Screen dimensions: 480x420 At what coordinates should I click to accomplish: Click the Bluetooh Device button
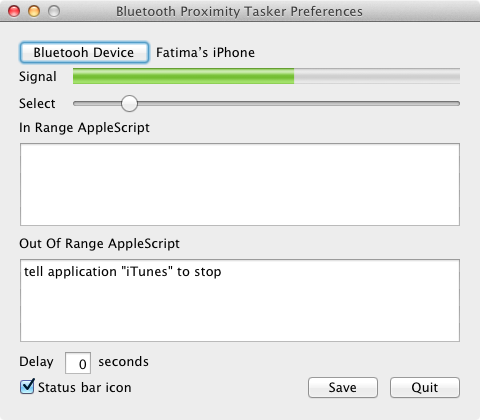point(84,52)
